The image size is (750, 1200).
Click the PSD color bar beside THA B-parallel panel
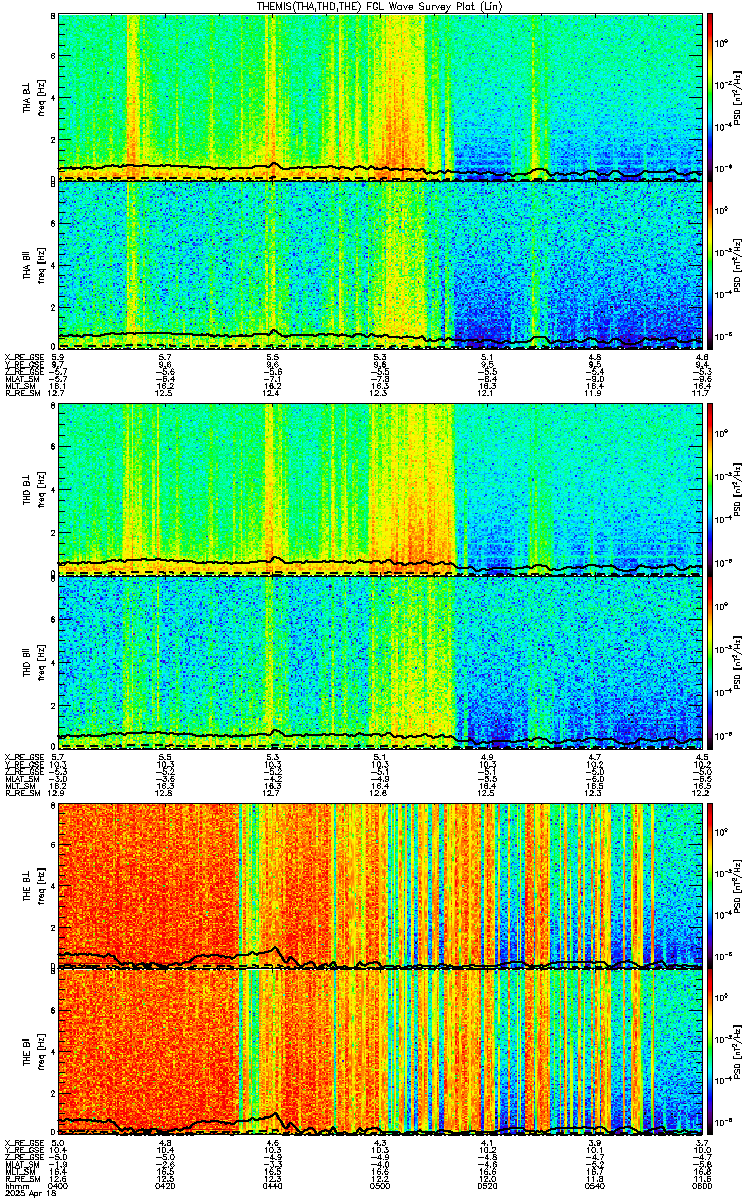(710, 265)
